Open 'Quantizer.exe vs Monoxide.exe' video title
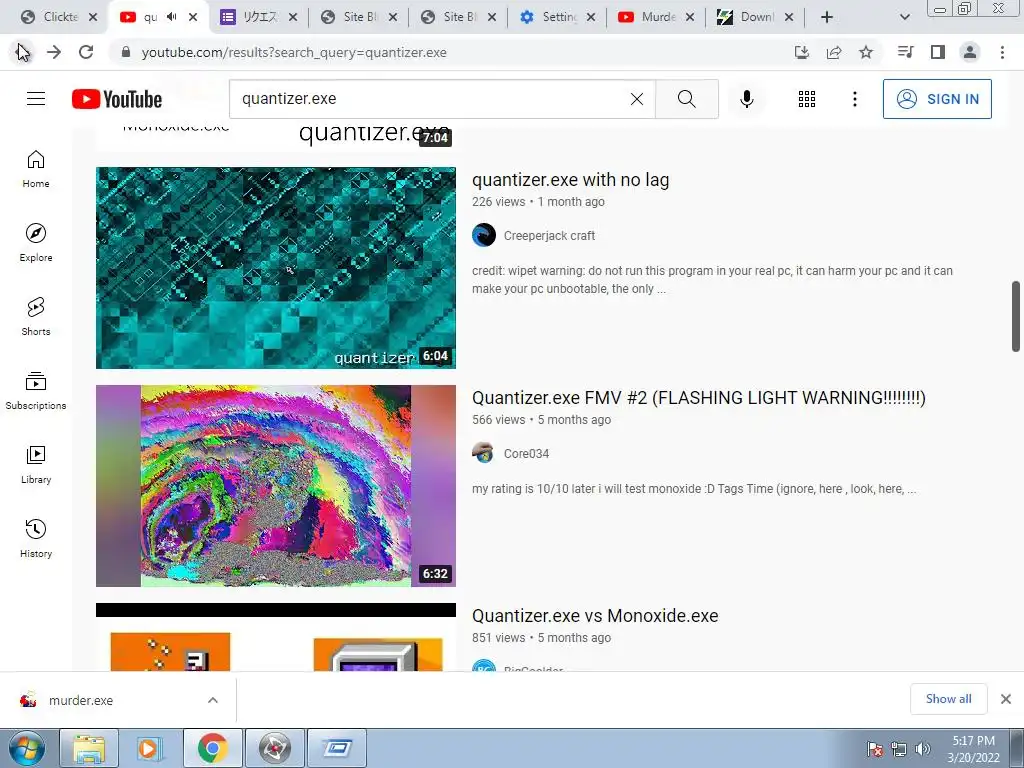Viewport: 1024px width, 768px height. point(595,616)
